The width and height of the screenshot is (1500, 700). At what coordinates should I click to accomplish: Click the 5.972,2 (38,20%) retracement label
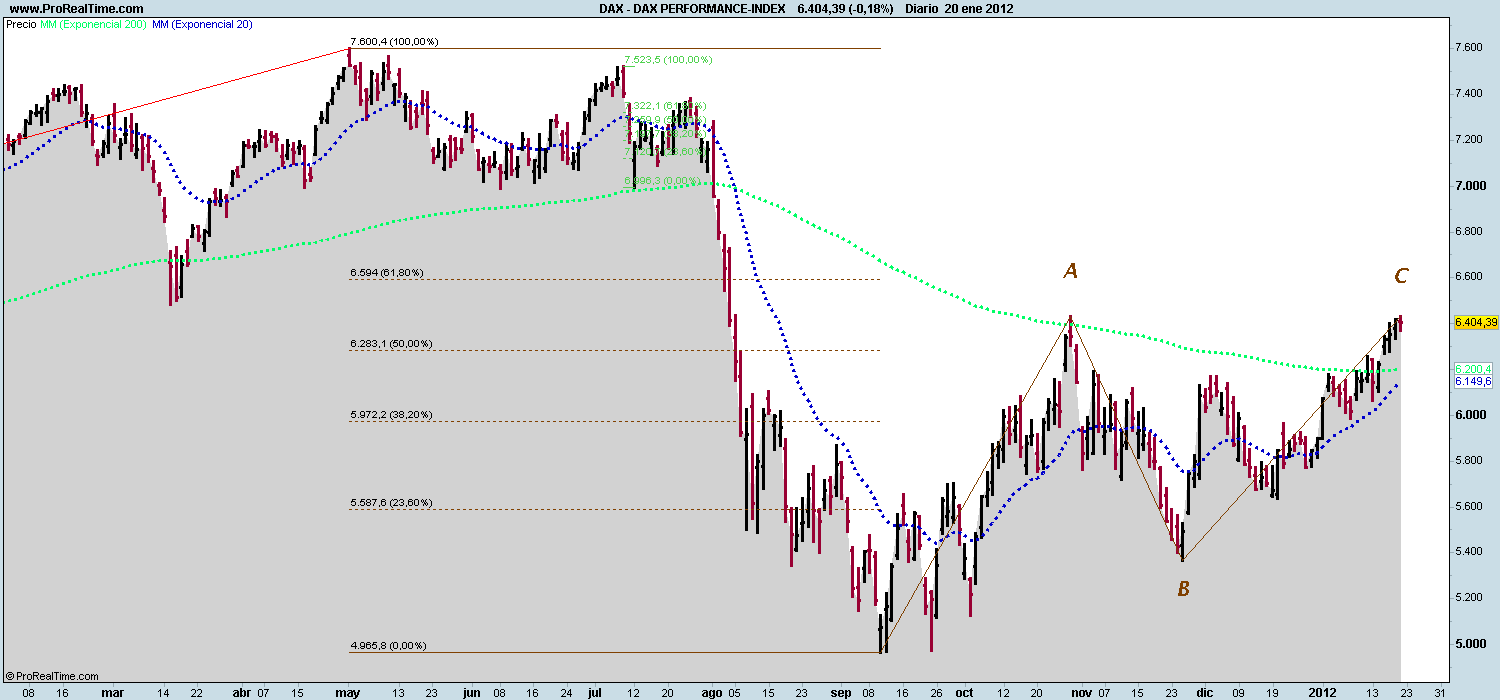pyautogui.click(x=391, y=414)
